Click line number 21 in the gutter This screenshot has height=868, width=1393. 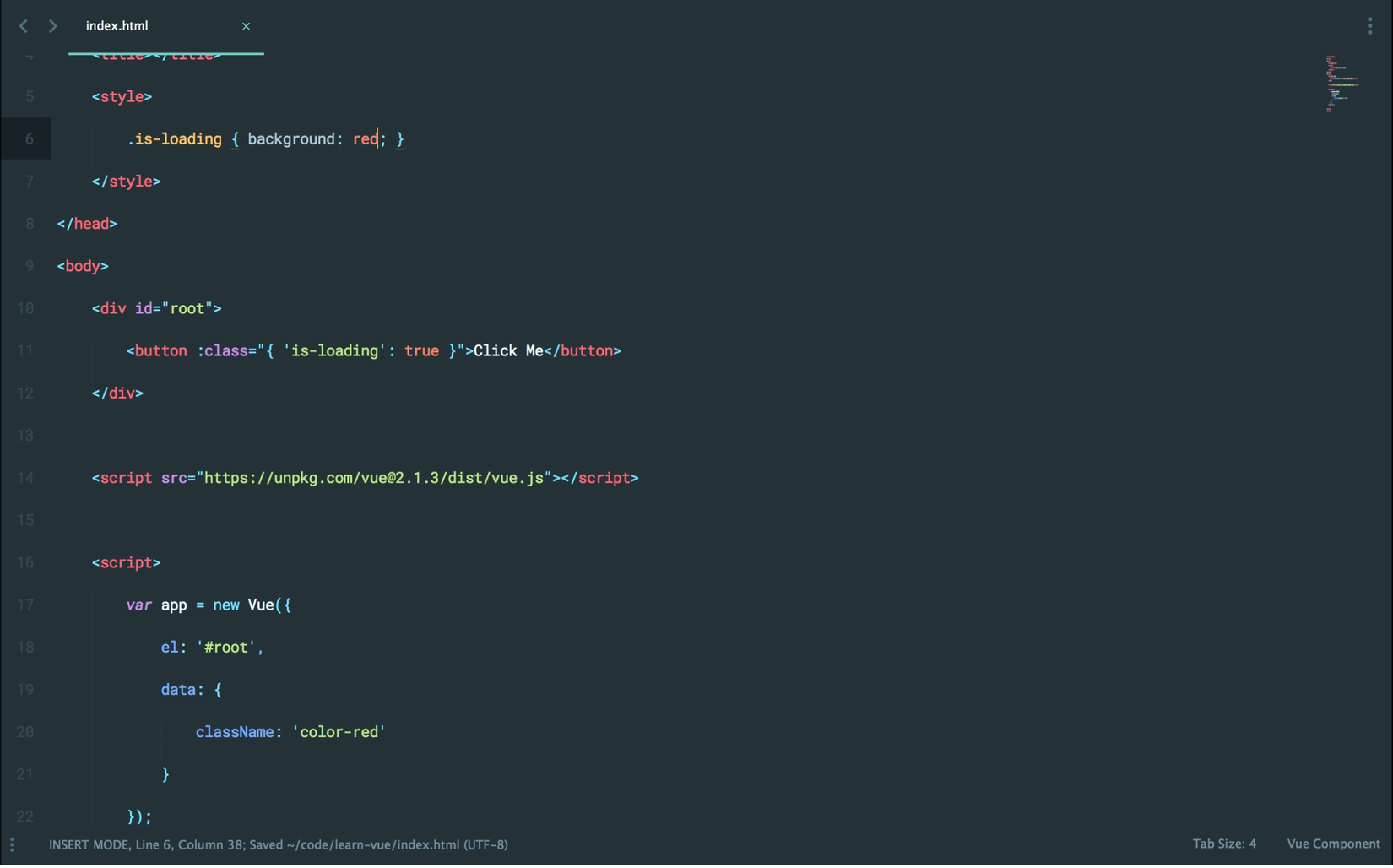point(25,774)
